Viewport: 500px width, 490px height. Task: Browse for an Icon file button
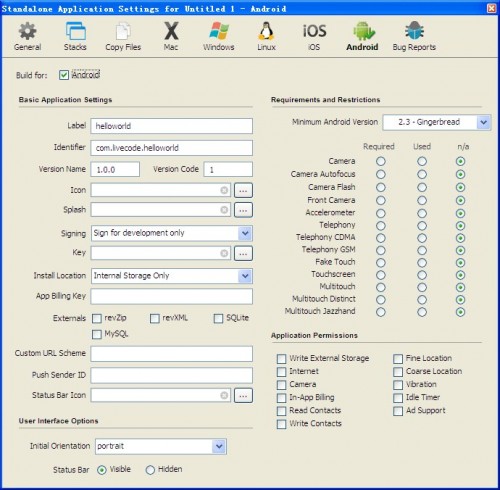(x=243, y=190)
